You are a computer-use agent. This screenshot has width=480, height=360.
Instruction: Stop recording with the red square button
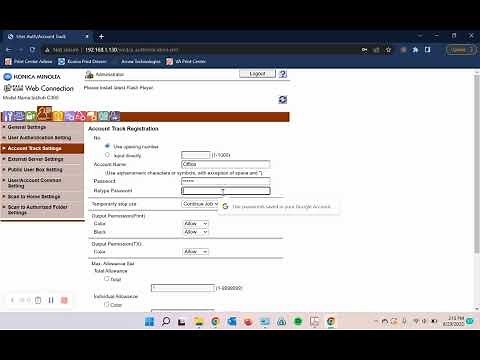64,300
